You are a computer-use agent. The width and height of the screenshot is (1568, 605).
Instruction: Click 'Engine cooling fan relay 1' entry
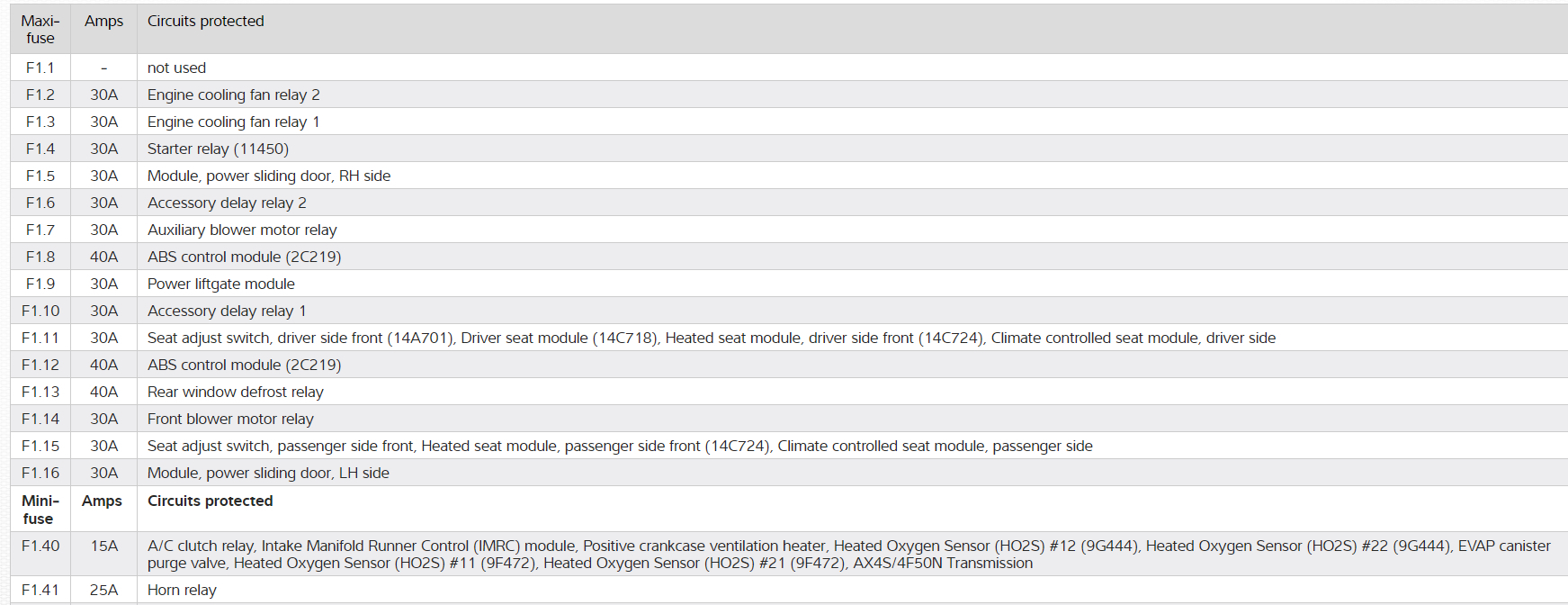(x=233, y=122)
